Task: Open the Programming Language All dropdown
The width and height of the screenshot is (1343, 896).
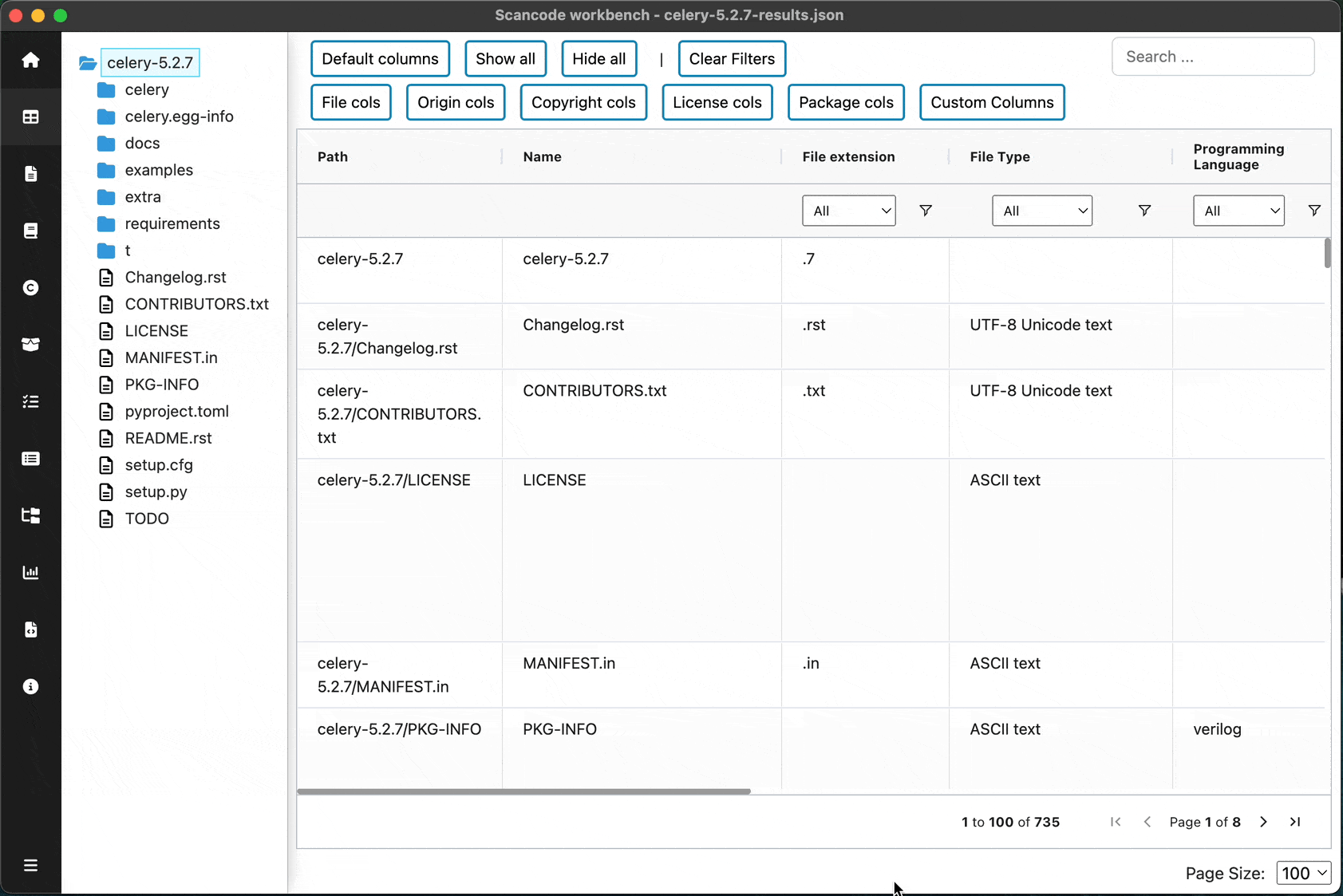Action: pos(1238,211)
